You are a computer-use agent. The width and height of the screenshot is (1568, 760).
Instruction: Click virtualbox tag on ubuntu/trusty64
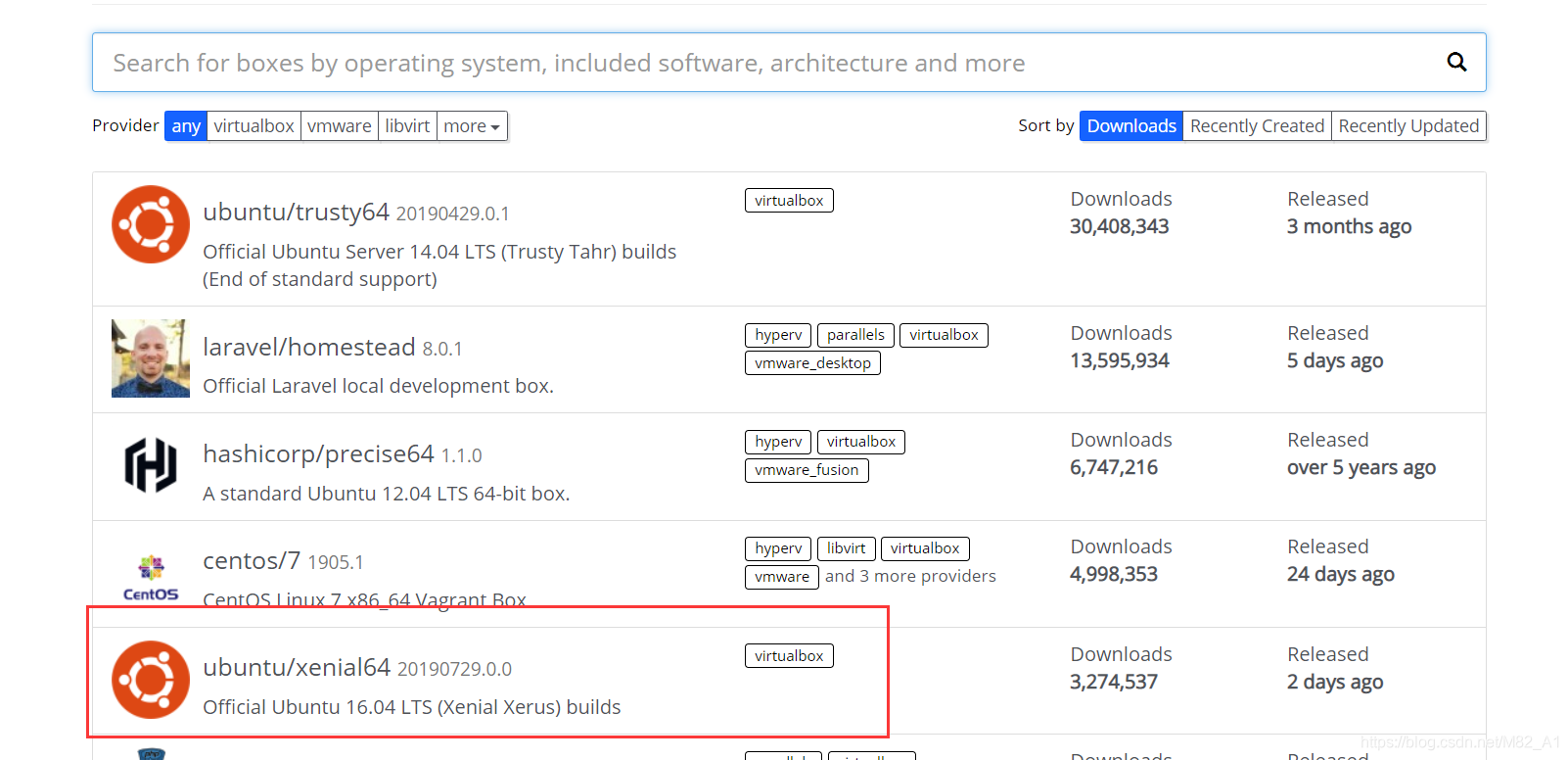point(789,201)
